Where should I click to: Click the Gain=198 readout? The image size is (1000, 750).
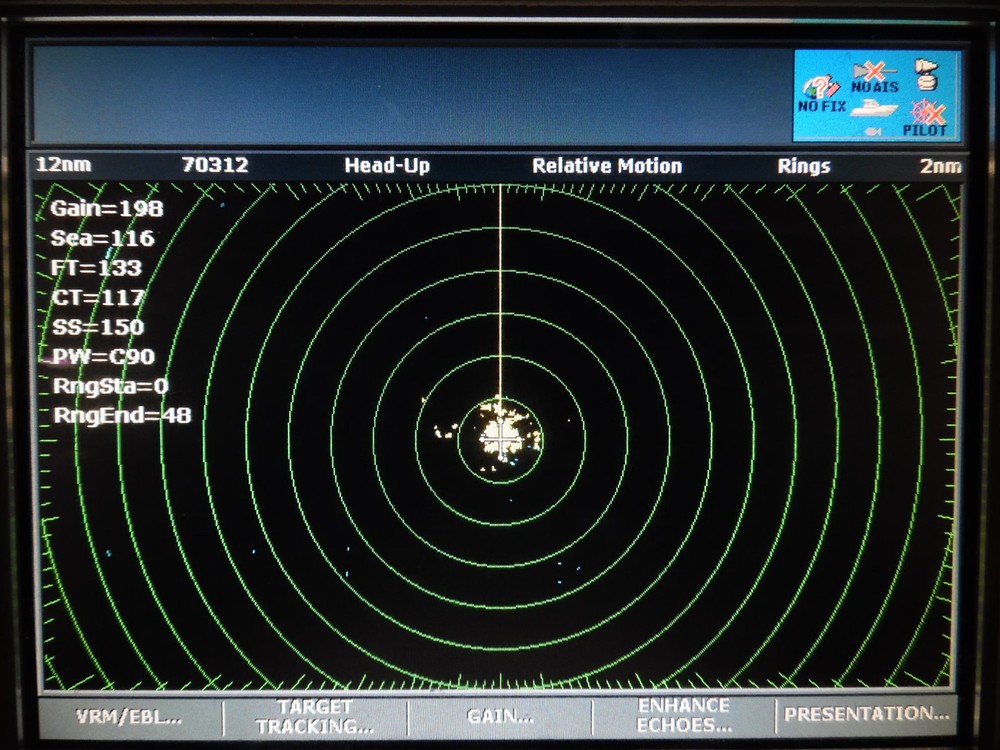pyautogui.click(x=107, y=209)
